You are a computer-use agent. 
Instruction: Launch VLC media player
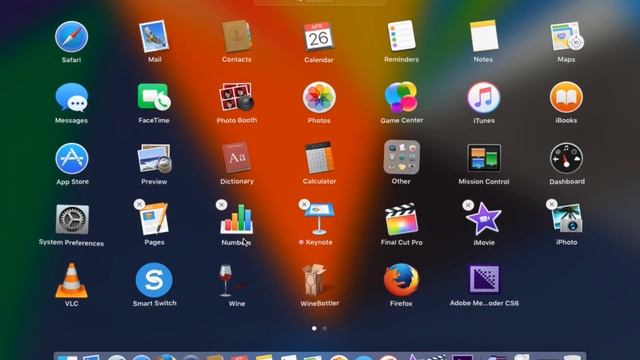pos(71,280)
